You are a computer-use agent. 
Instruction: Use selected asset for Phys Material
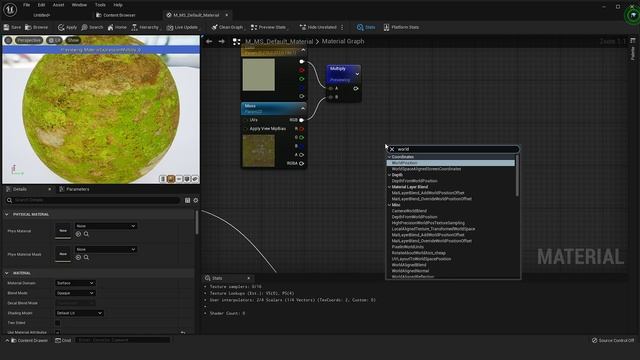click(x=78, y=234)
